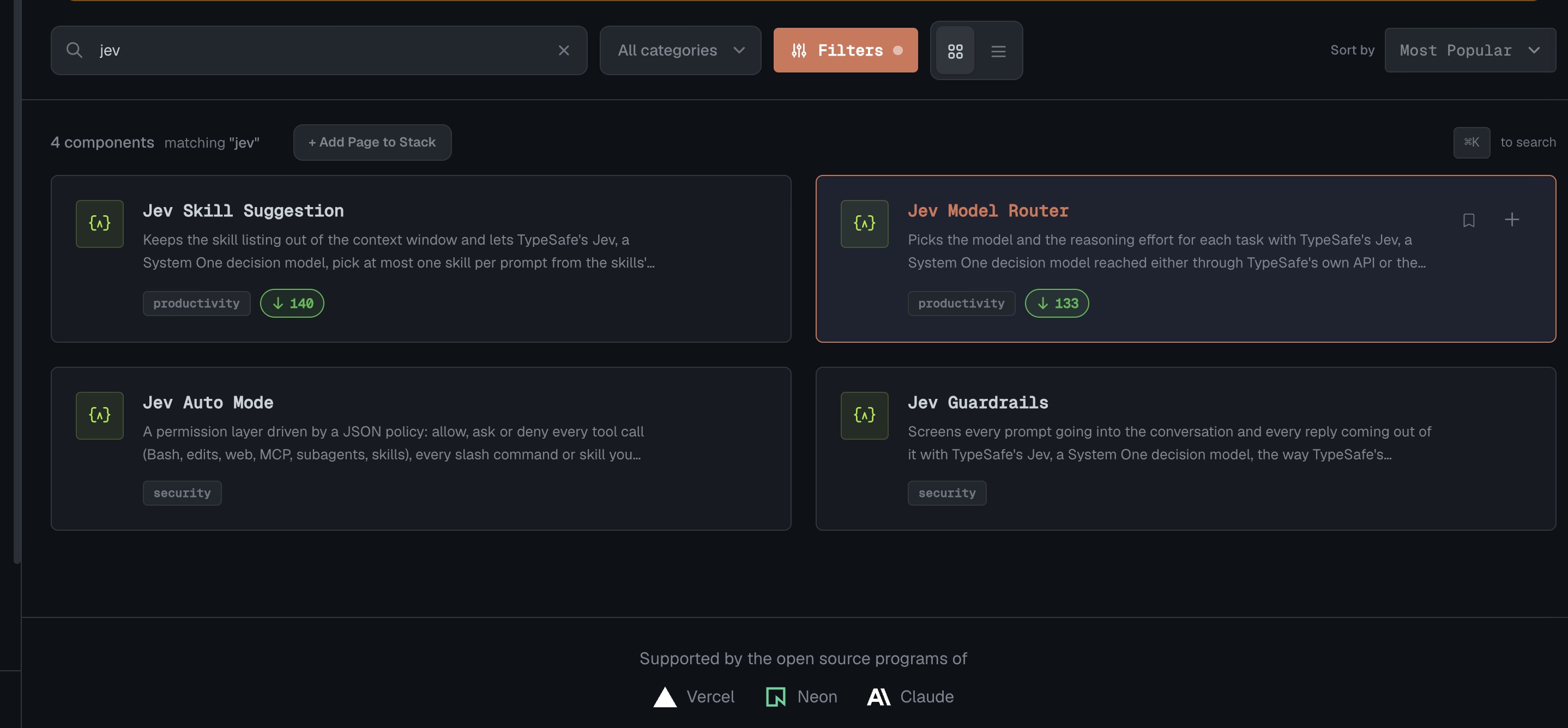Click Jev Guardrails description text

1169,444
